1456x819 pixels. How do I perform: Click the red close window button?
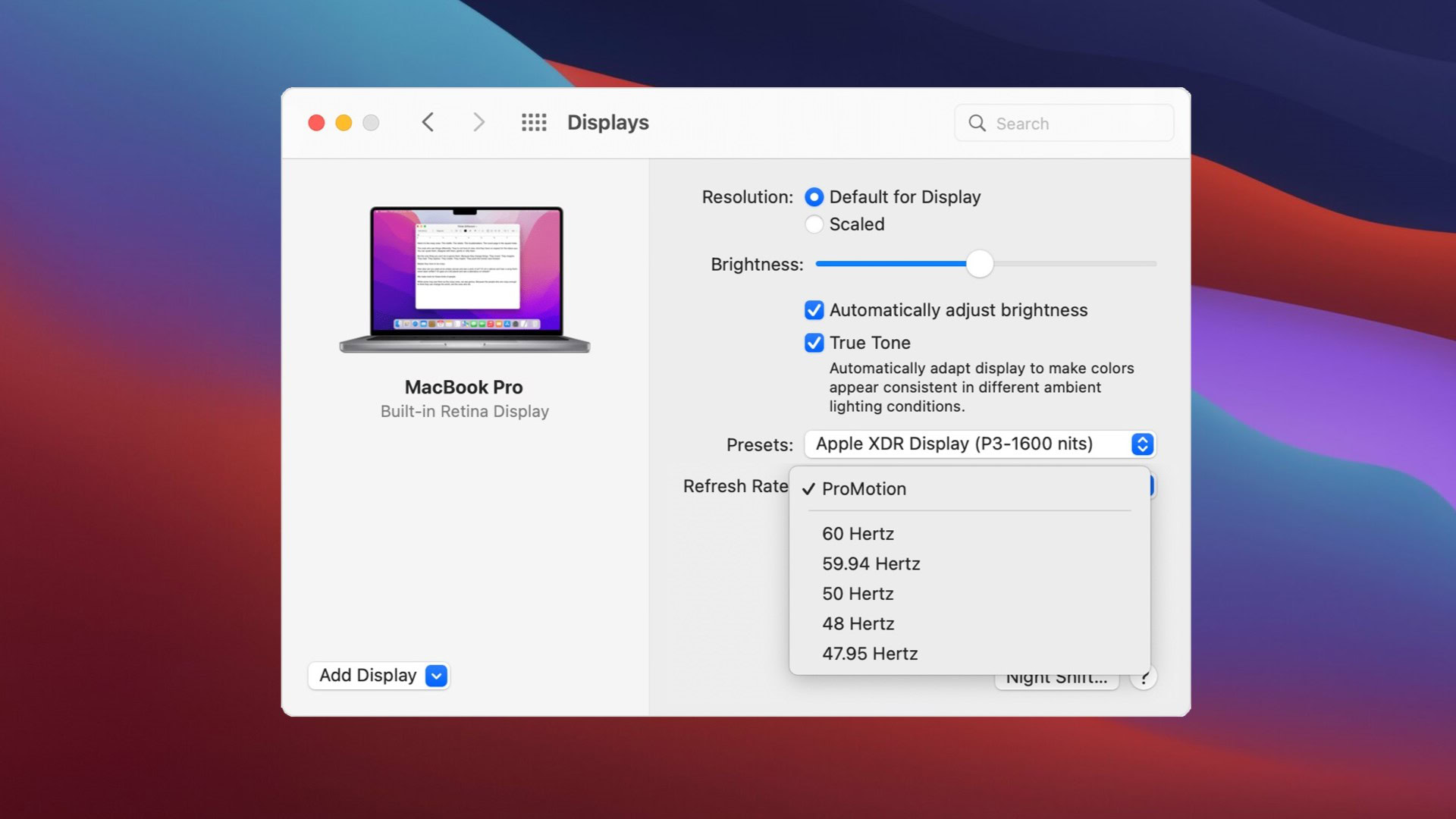(316, 123)
